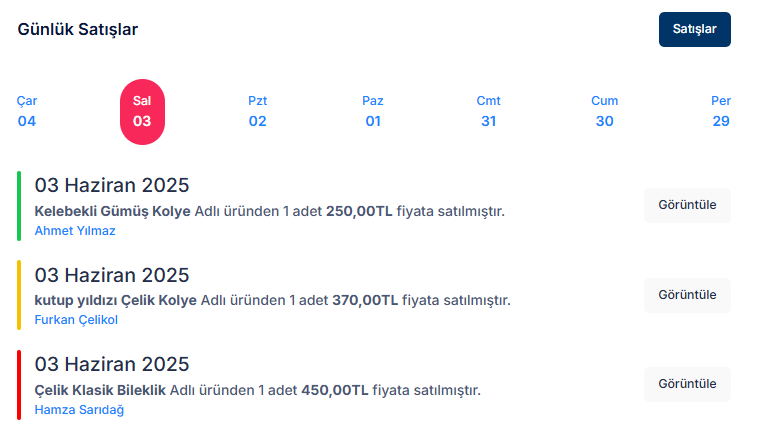Viewport: 757px width, 434px height.
Task: Click the green status bar beside the first sale
Action: coord(19,206)
